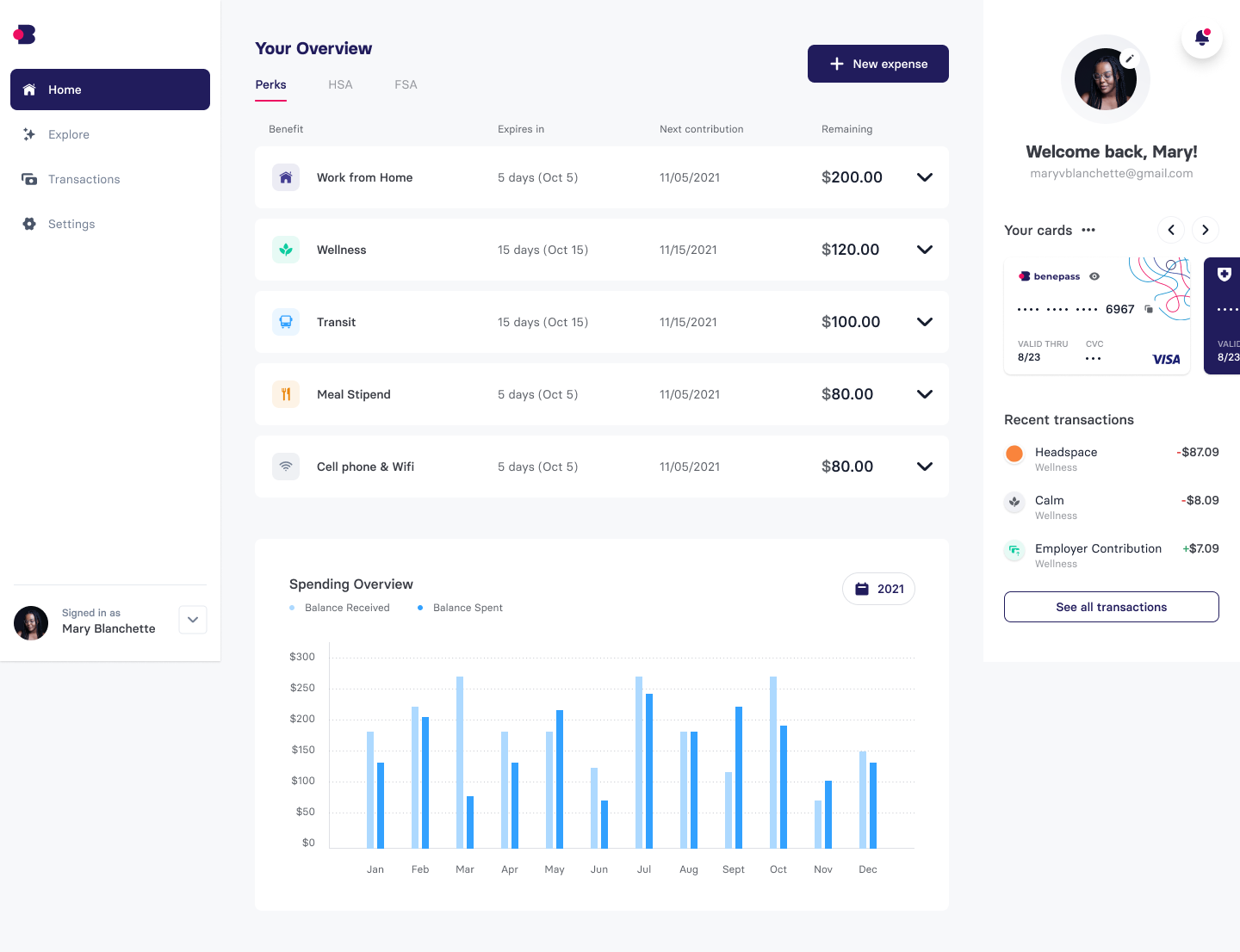The height and width of the screenshot is (952, 1240).
Task: Click the Wellness expiry 15 days (Oct 15)
Action: [x=542, y=250]
